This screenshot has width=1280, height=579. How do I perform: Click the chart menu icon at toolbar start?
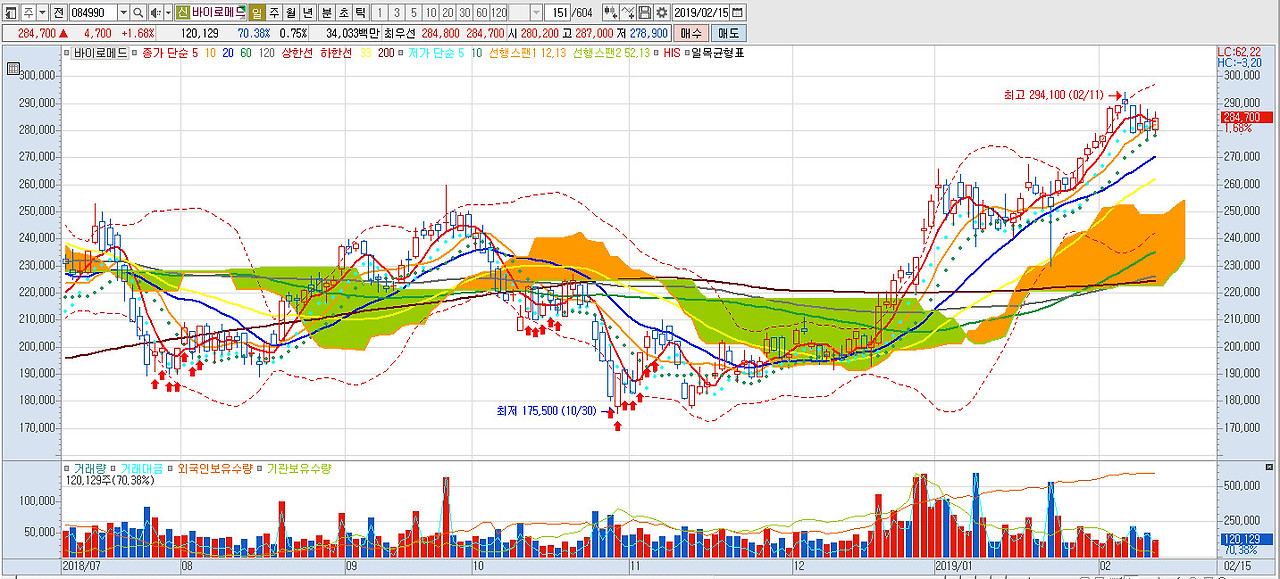pyautogui.click(x=10, y=13)
